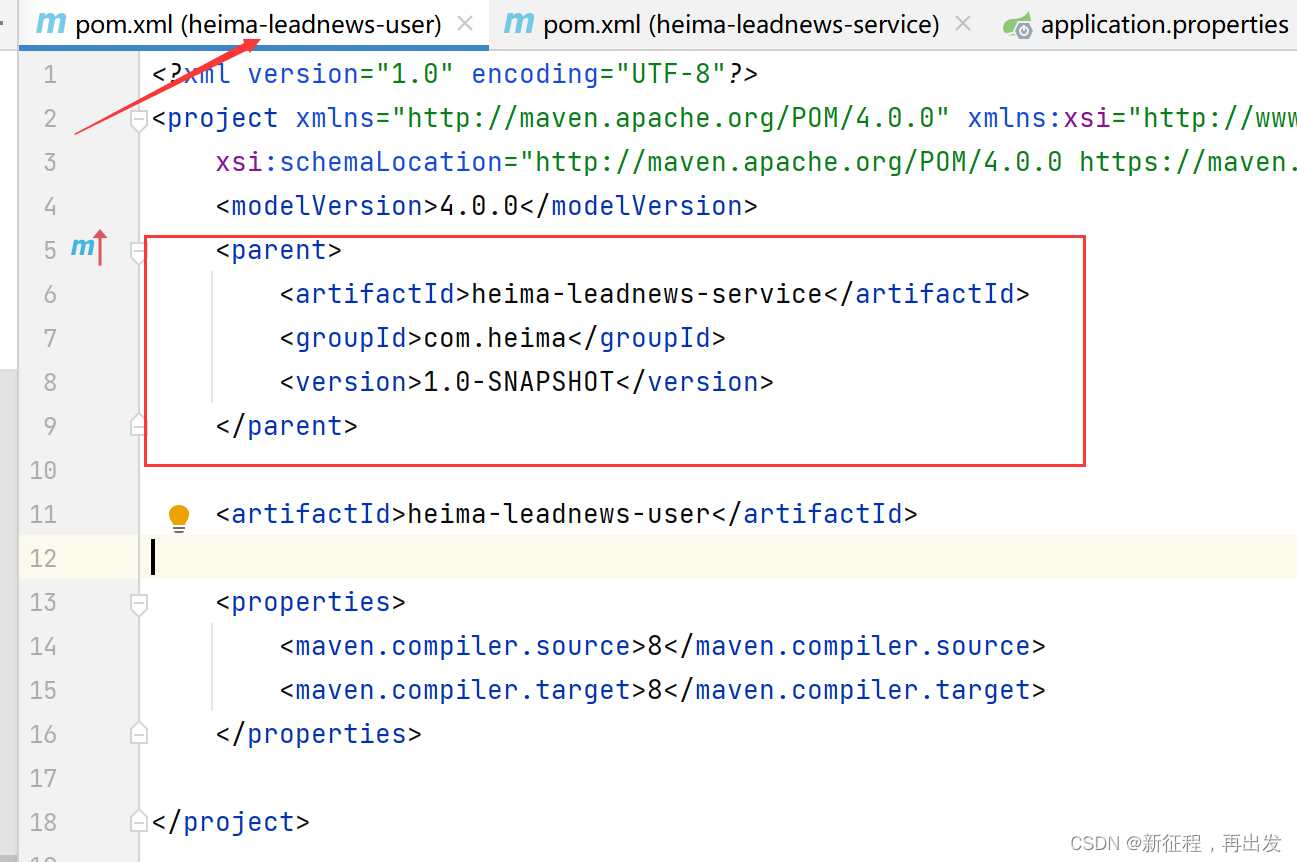
Task: Click the maven.compiler.source value 8
Action: (655, 646)
